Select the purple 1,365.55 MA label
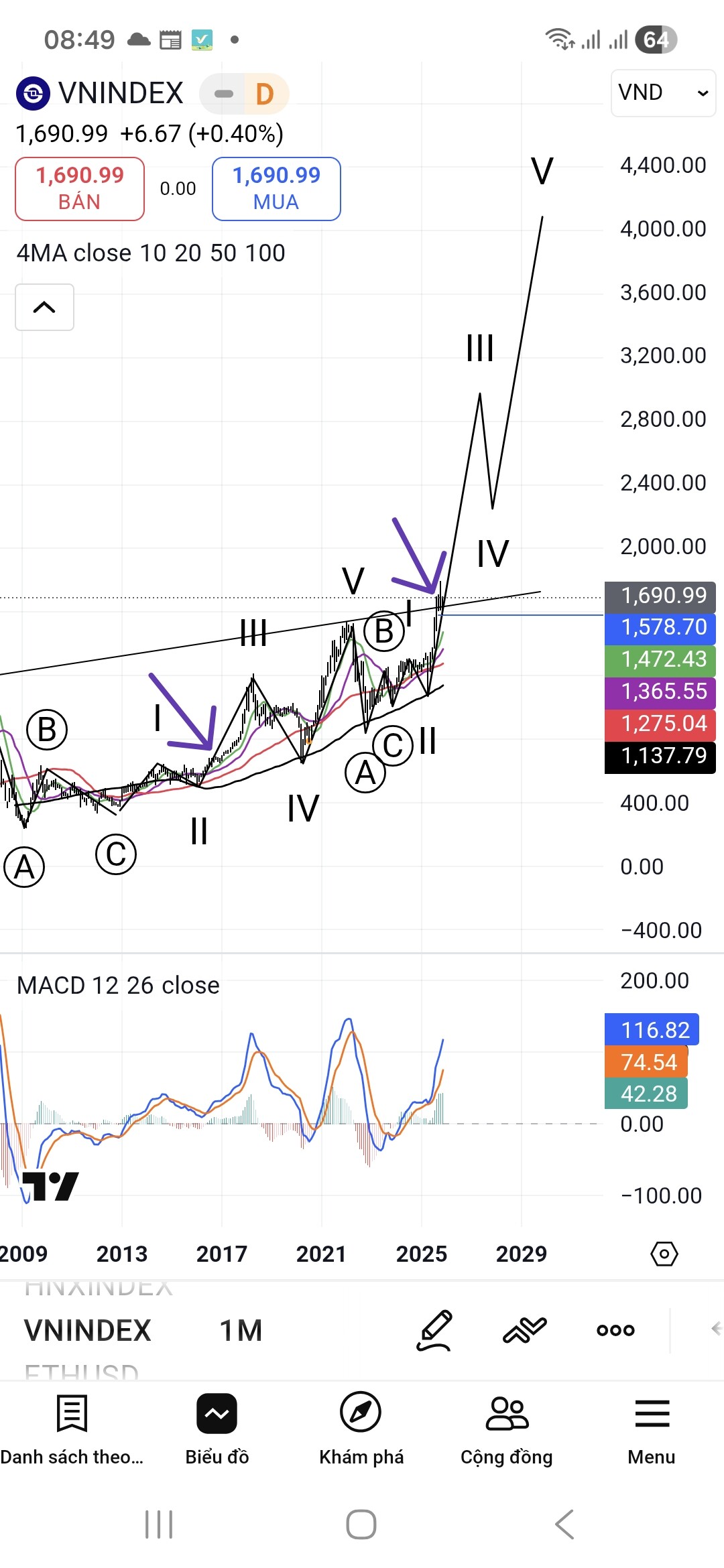 (x=660, y=692)
